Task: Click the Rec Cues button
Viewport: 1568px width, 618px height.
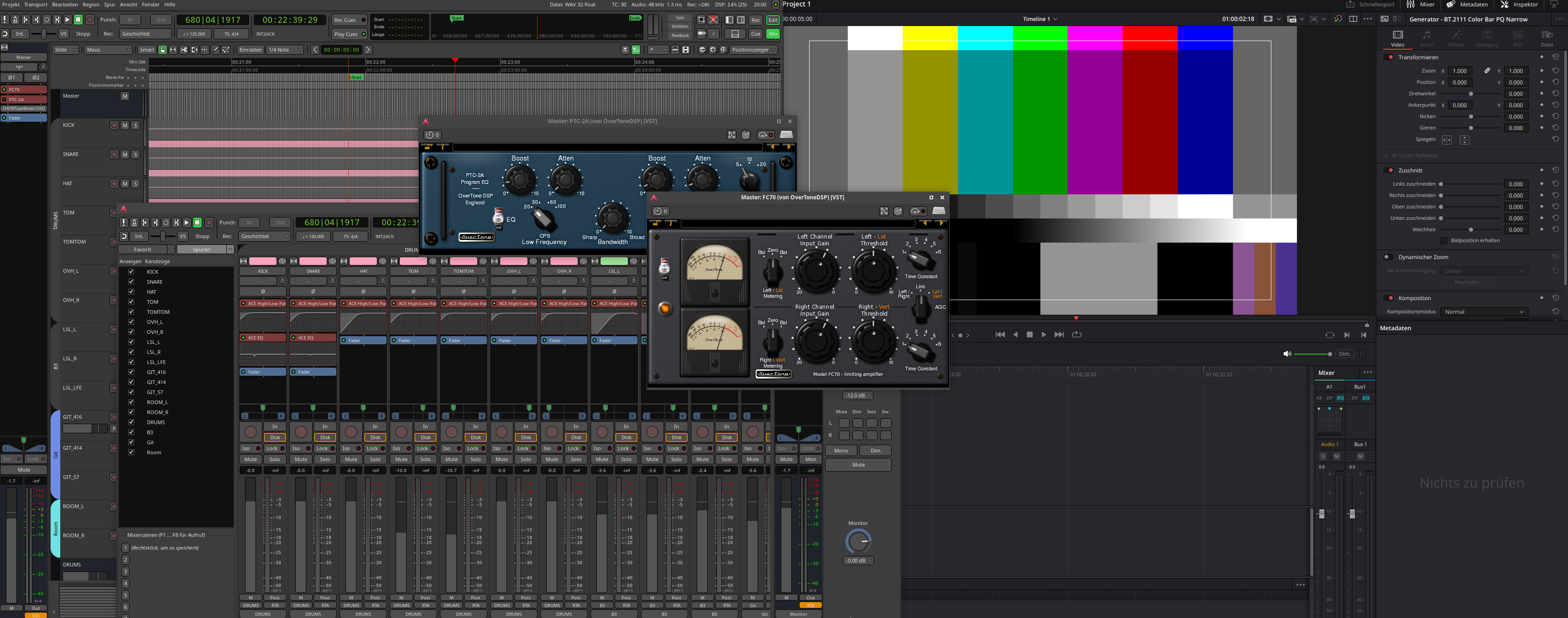Action: 350,20
